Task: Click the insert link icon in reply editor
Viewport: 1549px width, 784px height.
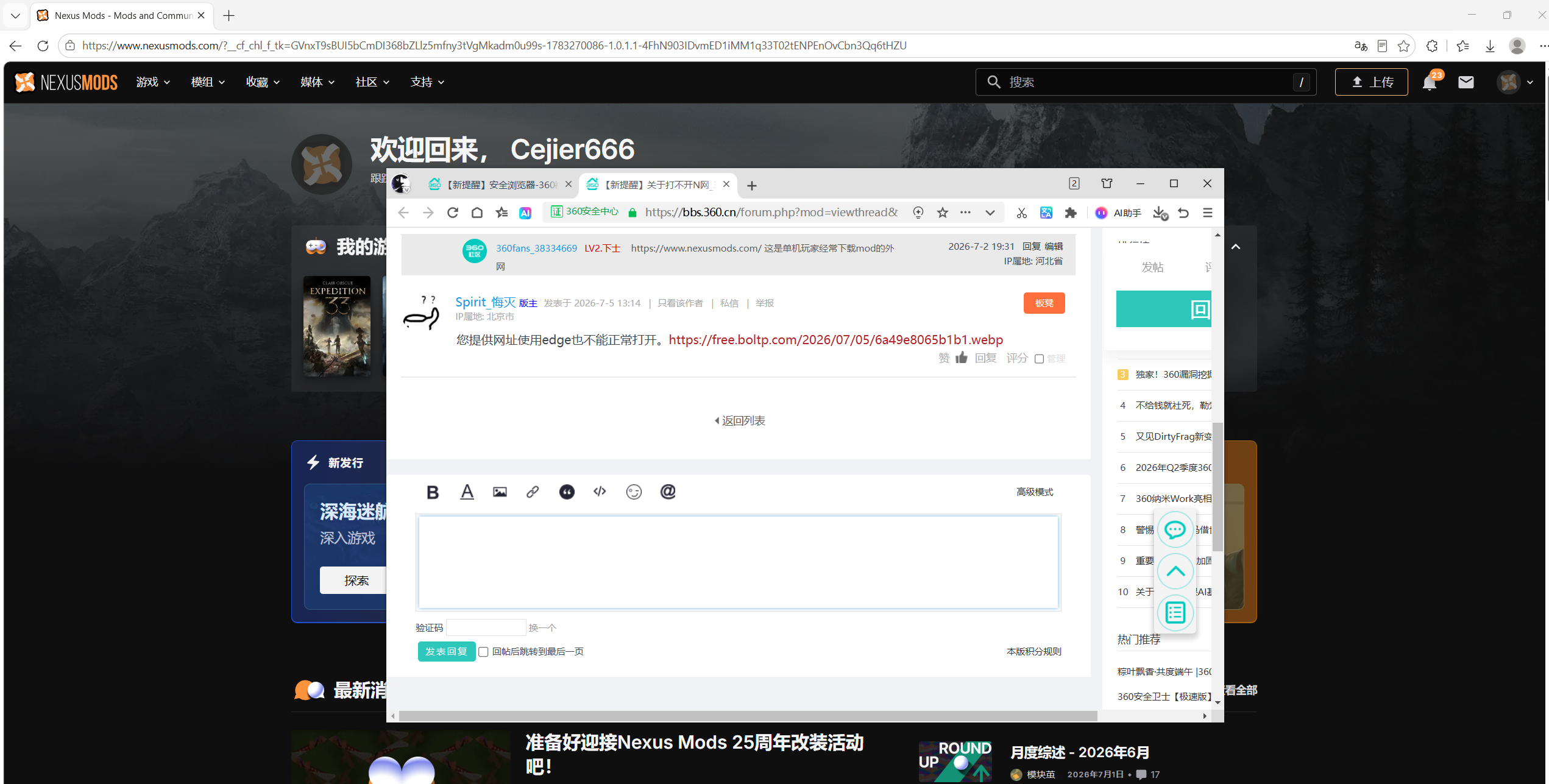Action: click(533, 492)
